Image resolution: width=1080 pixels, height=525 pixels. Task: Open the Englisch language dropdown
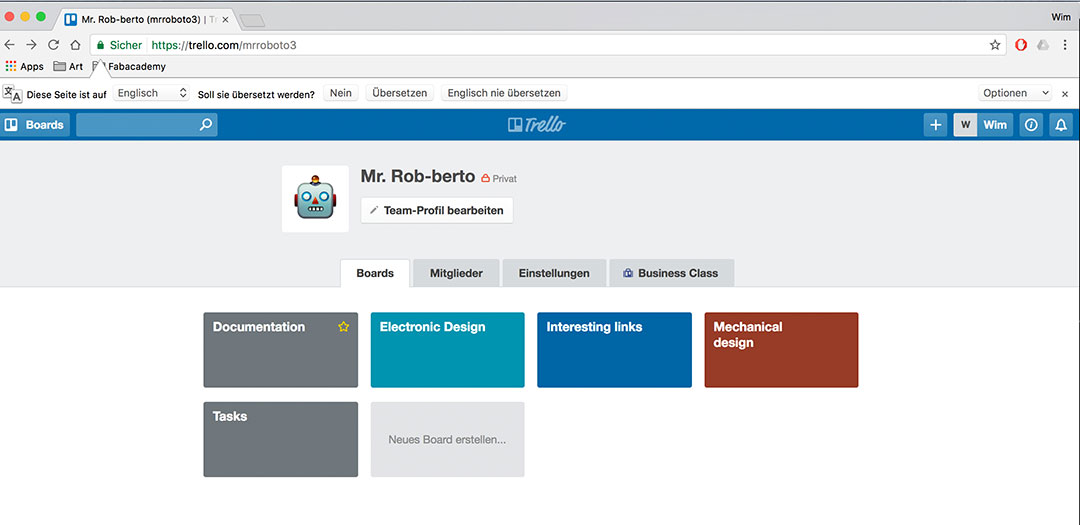click(x=152, y=93)
